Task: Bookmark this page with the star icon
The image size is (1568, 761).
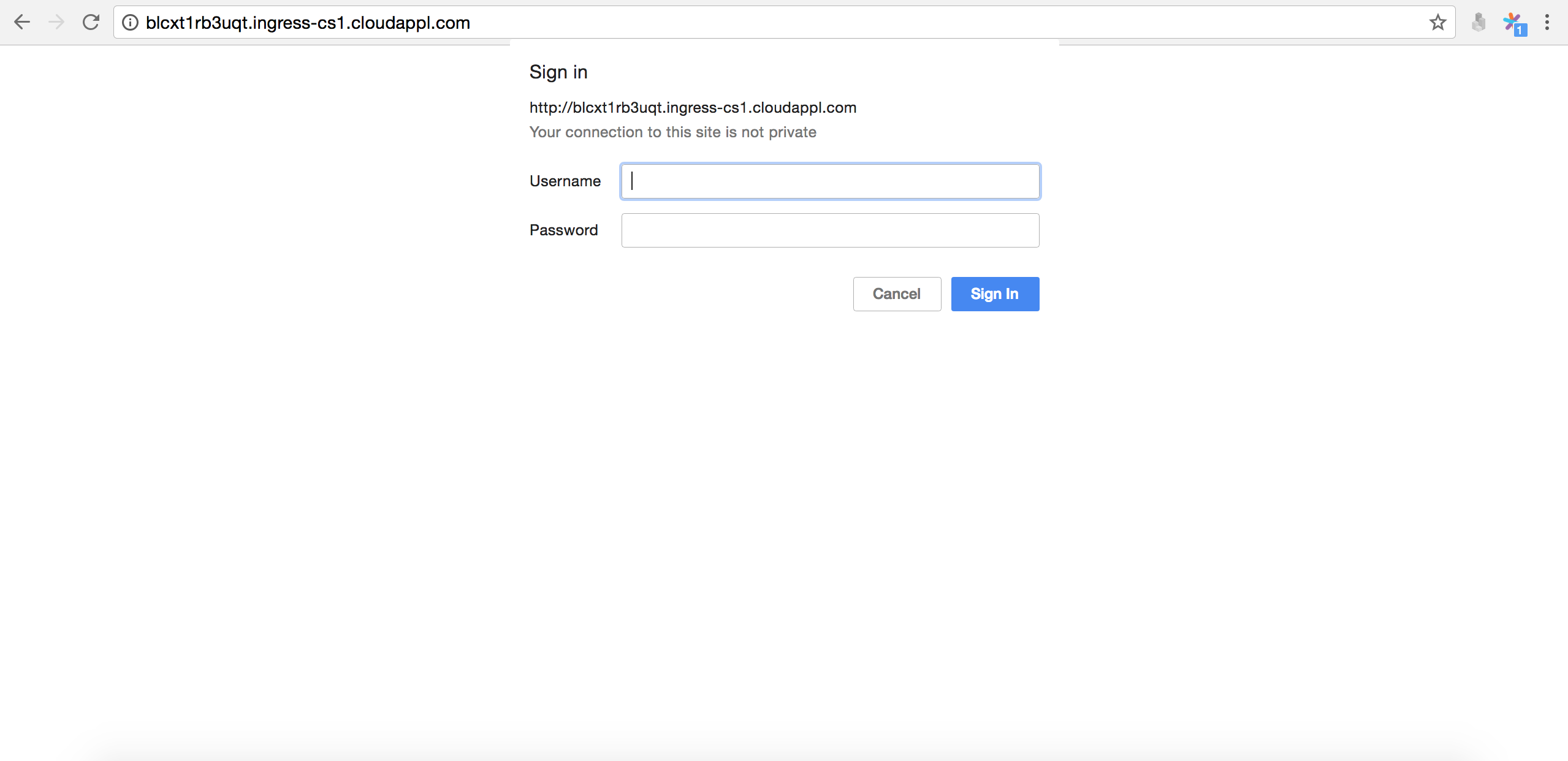Action: [x=1437, y=23]
